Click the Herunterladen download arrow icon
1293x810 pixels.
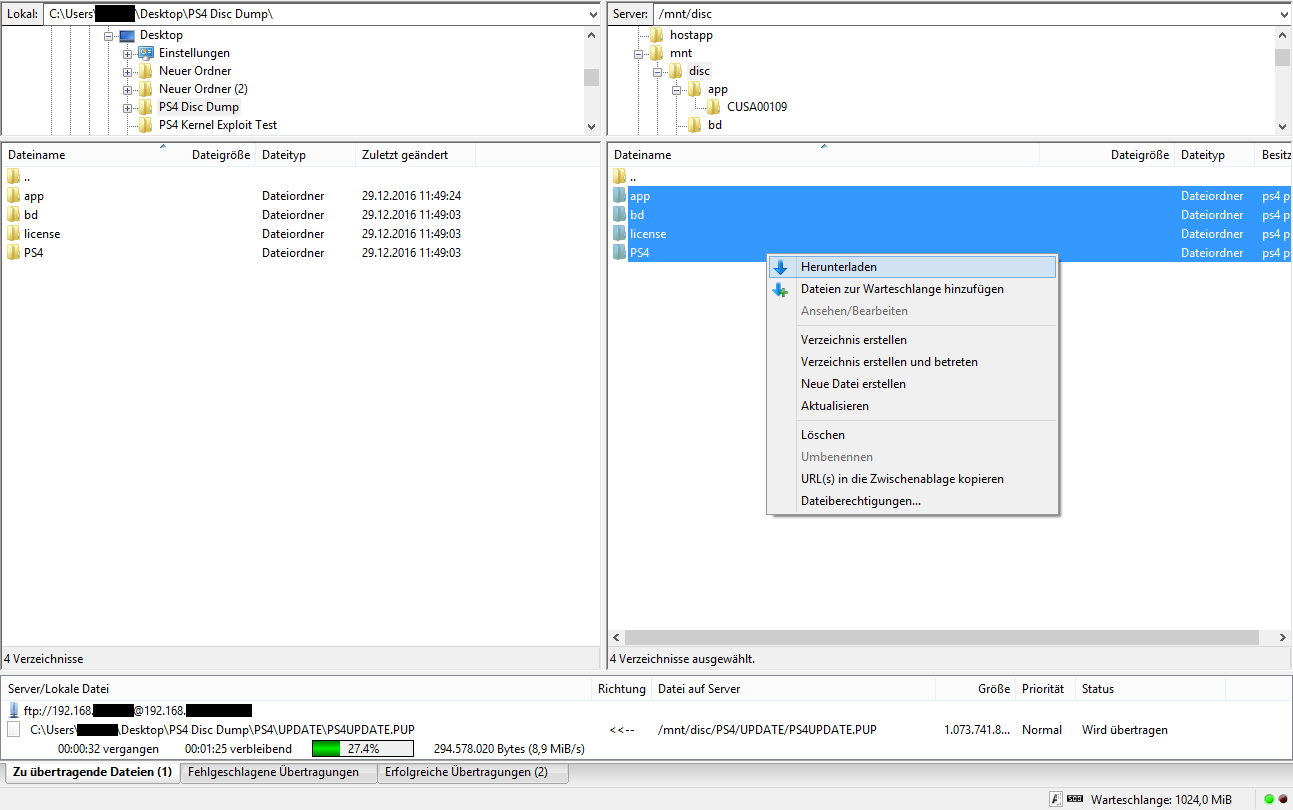click(x=780, y=268)
